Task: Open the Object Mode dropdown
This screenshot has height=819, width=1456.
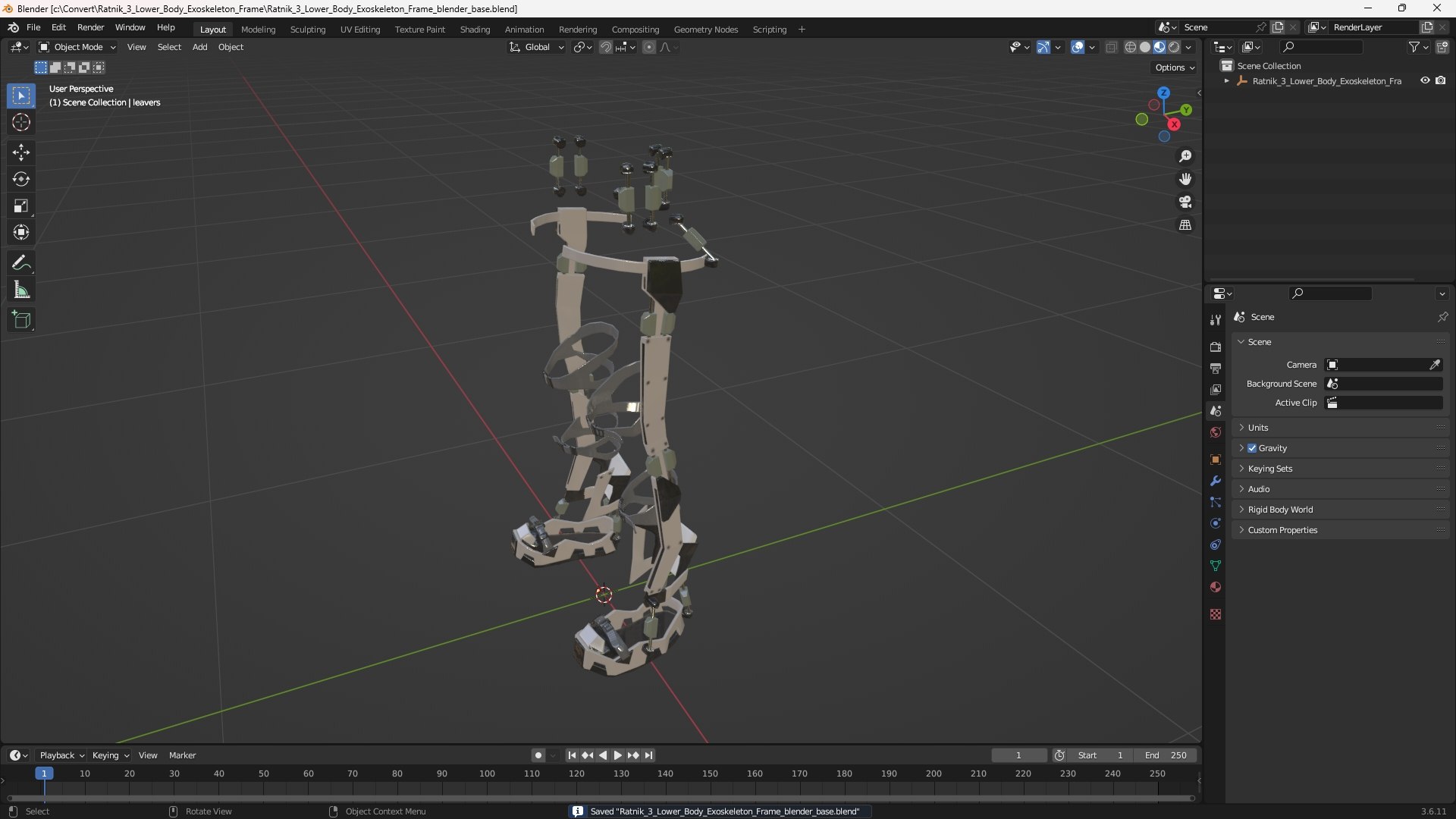Action: coord(78,47)
